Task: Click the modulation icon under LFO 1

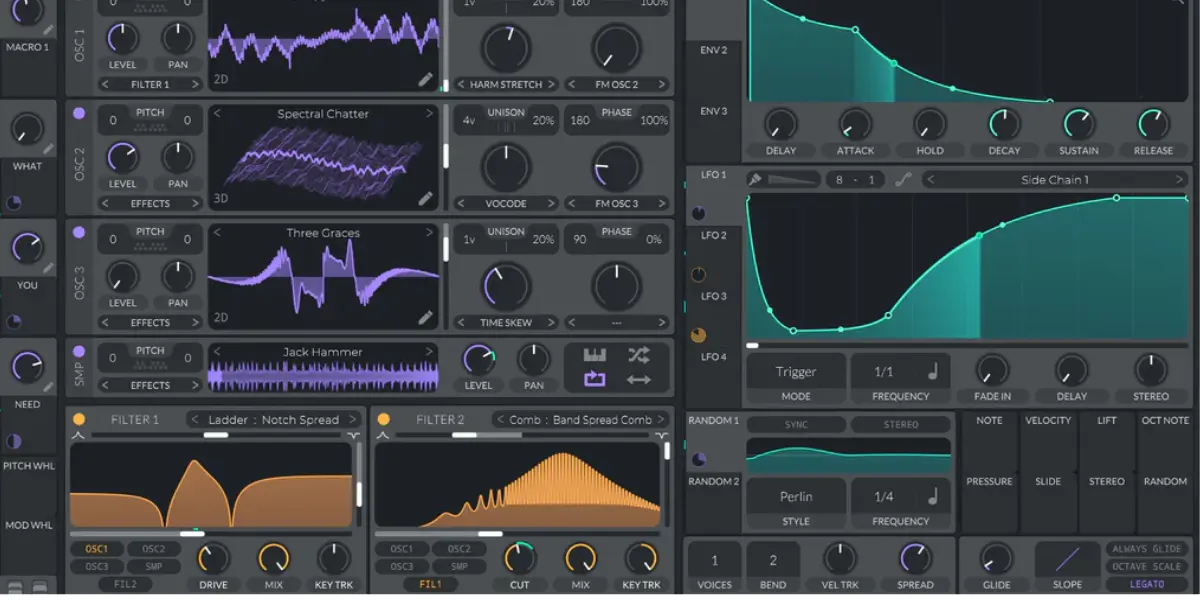Action: (698, 214)
